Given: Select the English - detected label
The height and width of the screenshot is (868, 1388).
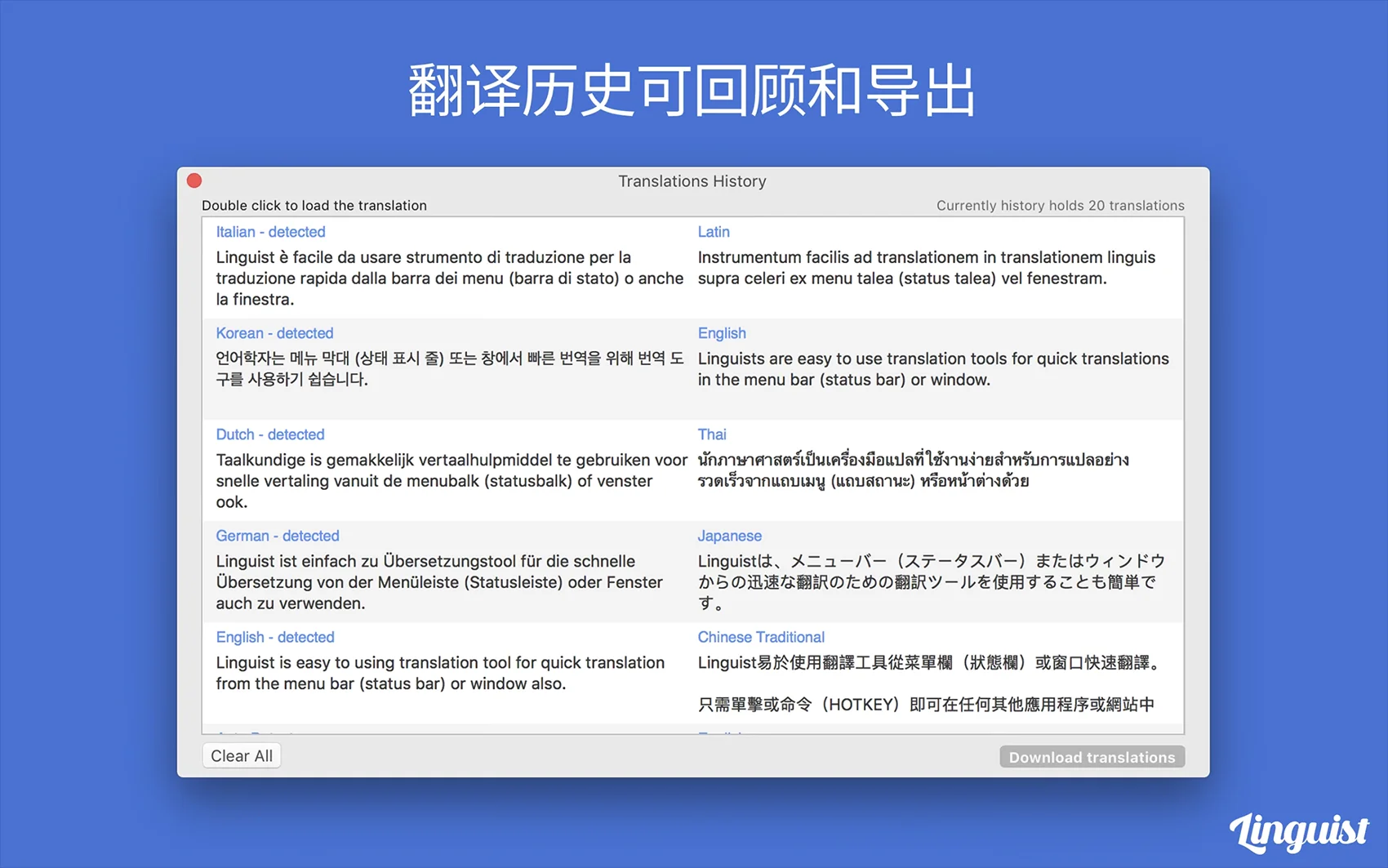Looking at the screenshot, I should (275, 637).
